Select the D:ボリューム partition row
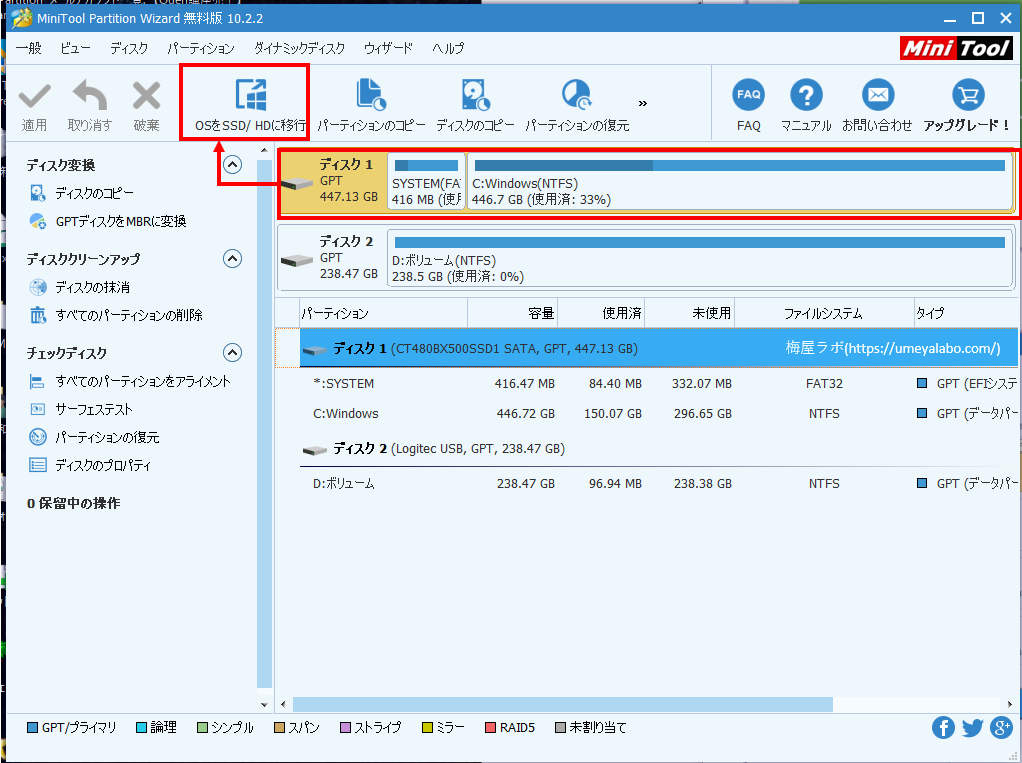The height and width of the screenshot is (763, 1022). point(659,484)
